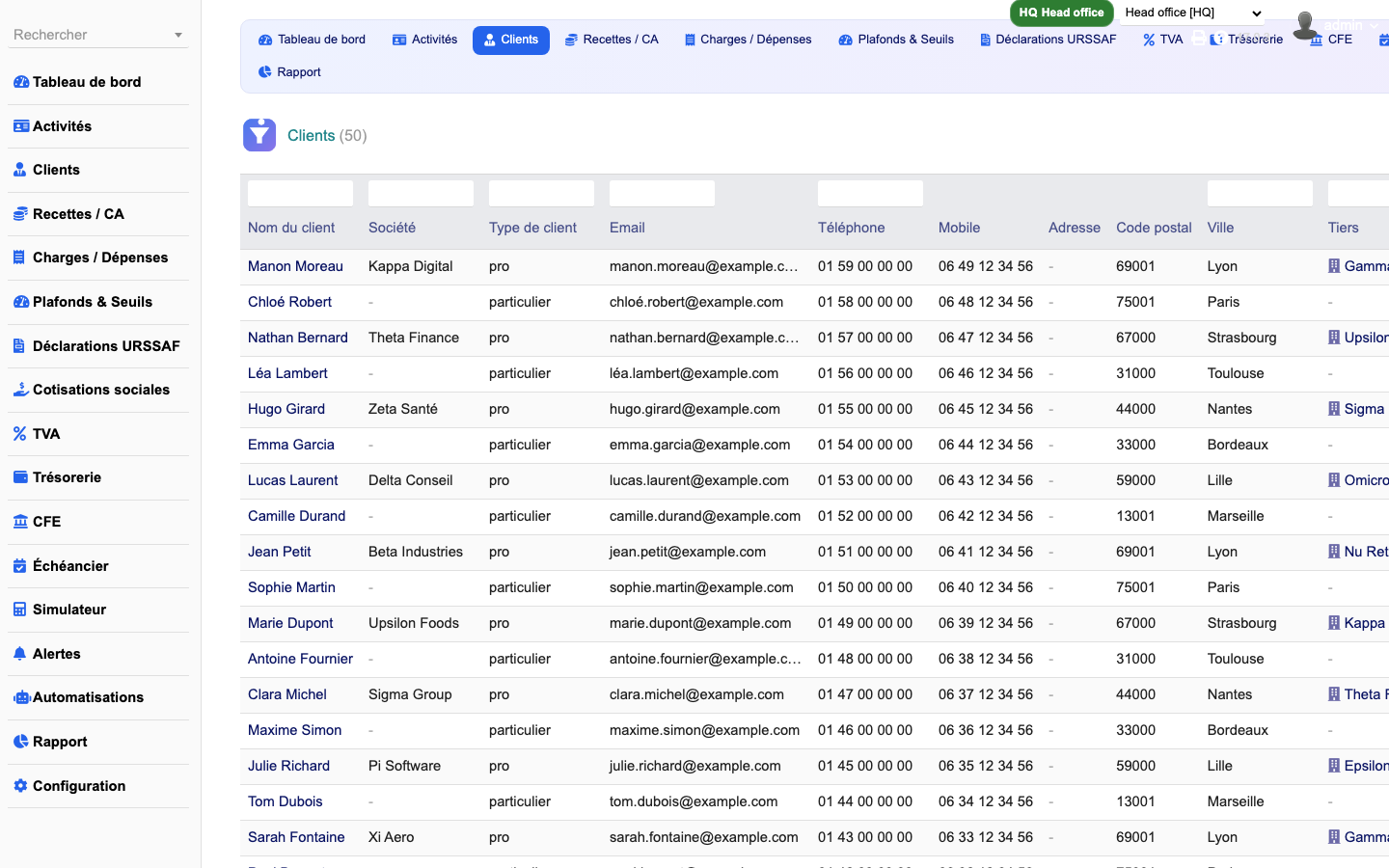
Task: Sort by Société column header
Action: tap(392, 228)
